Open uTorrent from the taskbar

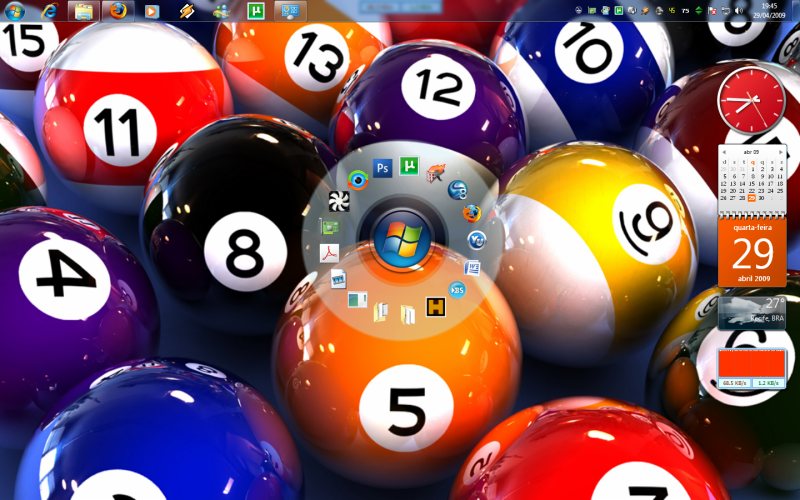pos(256,11)
